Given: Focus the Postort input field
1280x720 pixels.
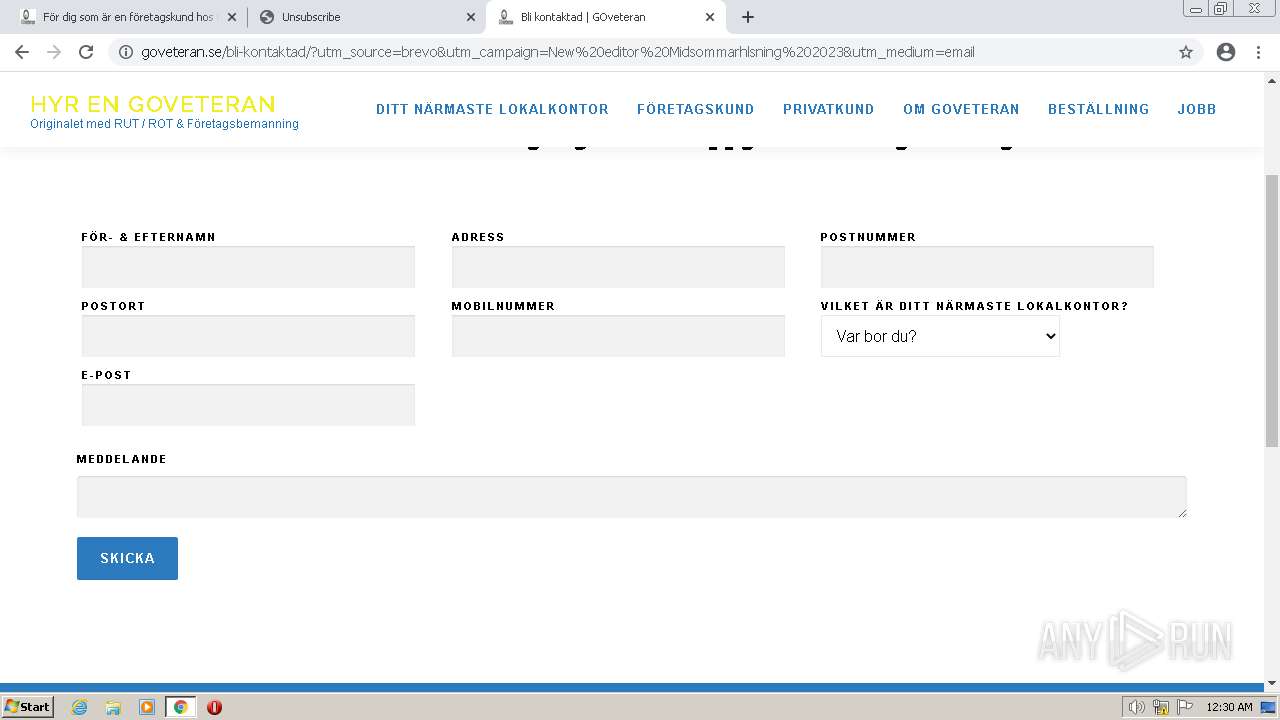Looking at the screenshot, I should coord(248,336).
